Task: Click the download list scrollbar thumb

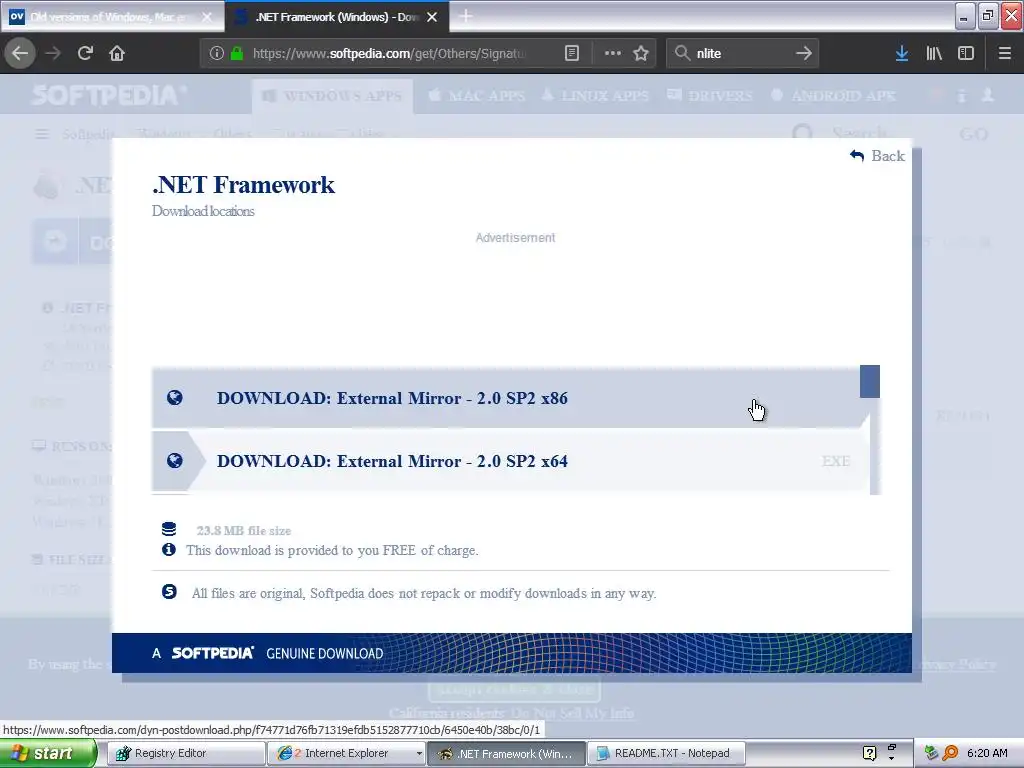Action: [870, 381]
